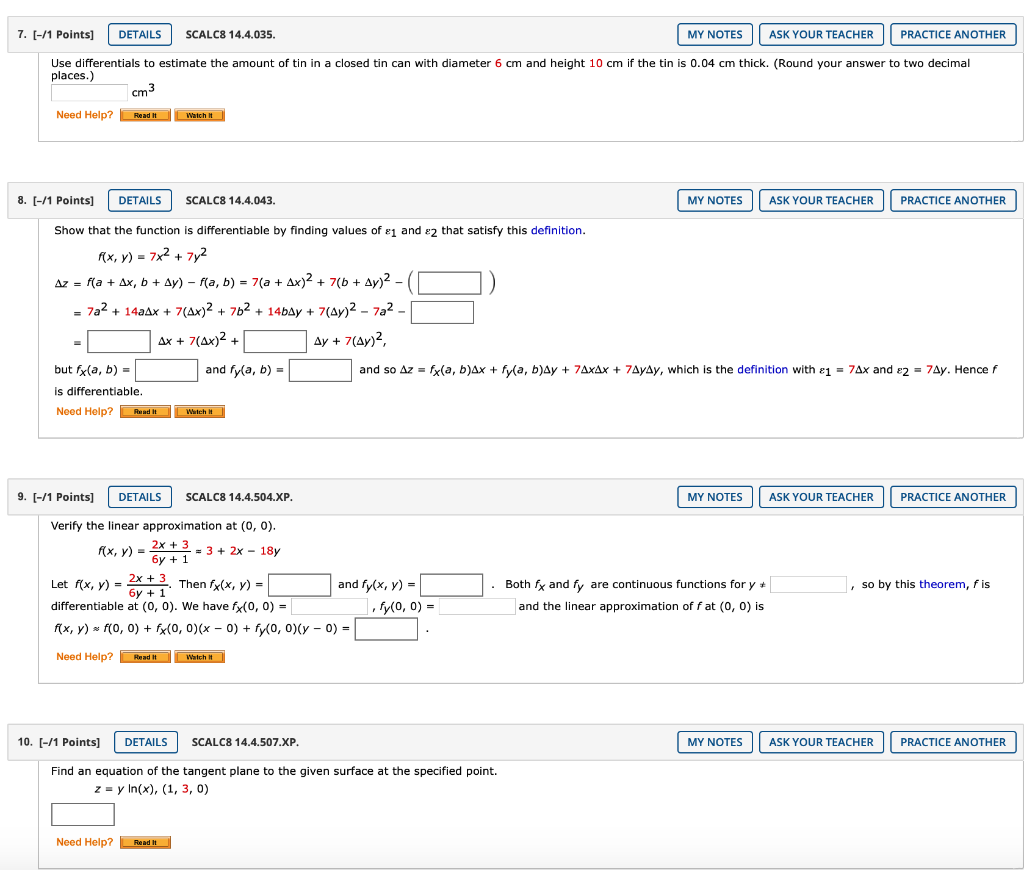
Task: Click the fy(a, b) answer box
Action: (x=320, y=370)
